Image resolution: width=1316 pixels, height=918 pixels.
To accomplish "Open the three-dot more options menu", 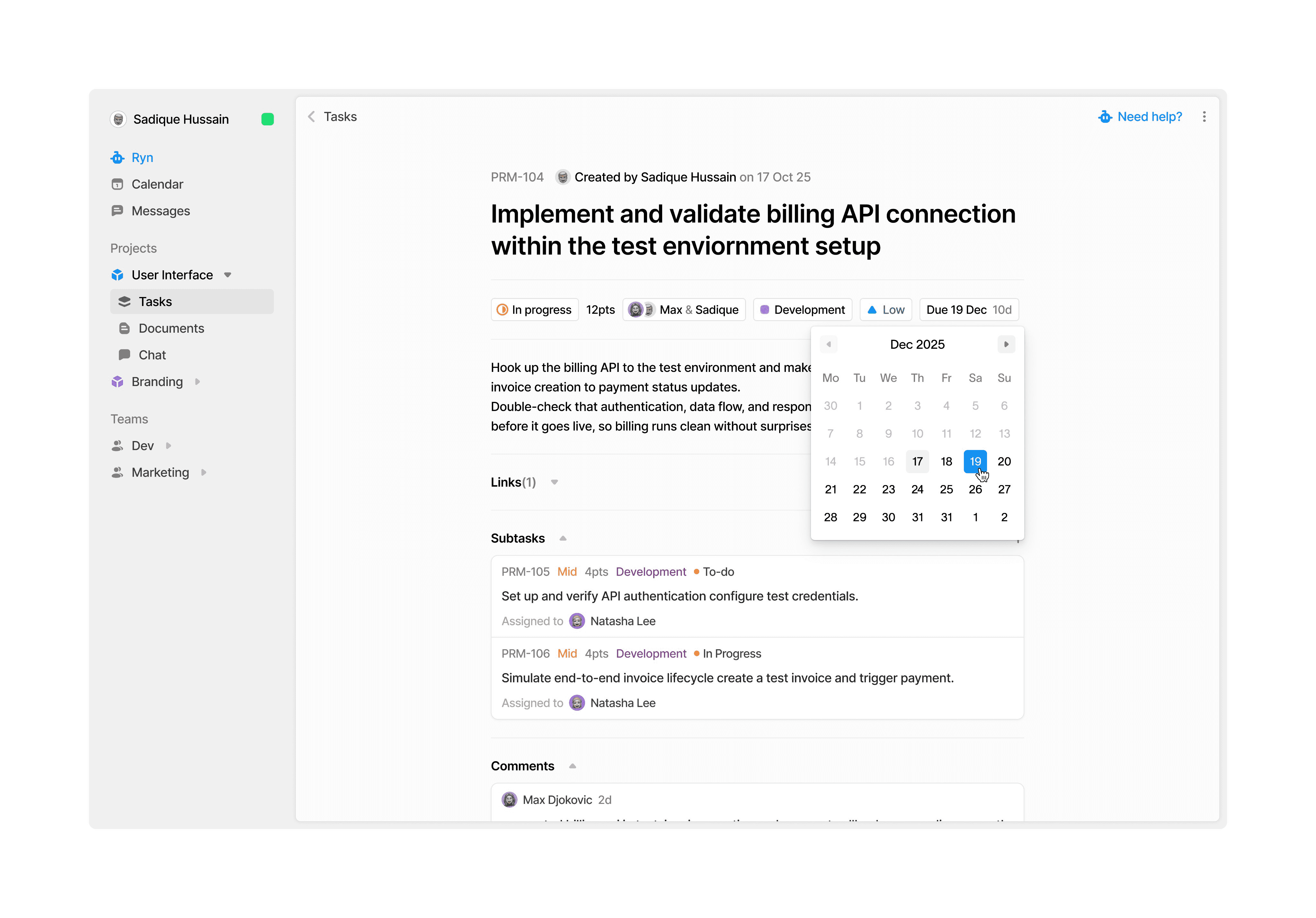I will coord(1204,117).
